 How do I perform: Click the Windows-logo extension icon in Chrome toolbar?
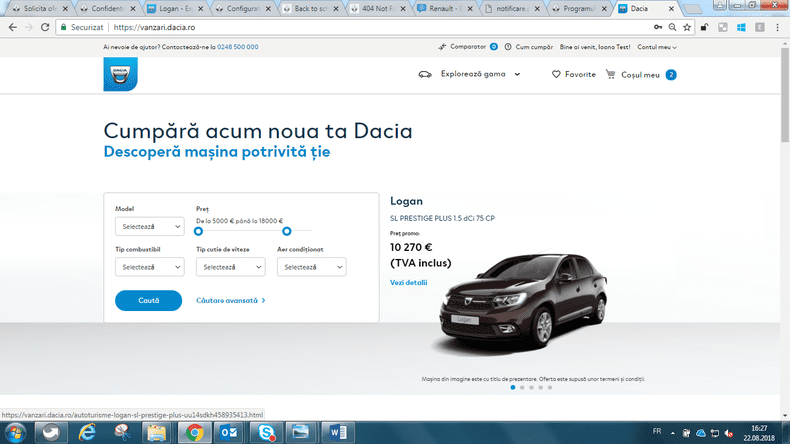[x=741, y=27]
